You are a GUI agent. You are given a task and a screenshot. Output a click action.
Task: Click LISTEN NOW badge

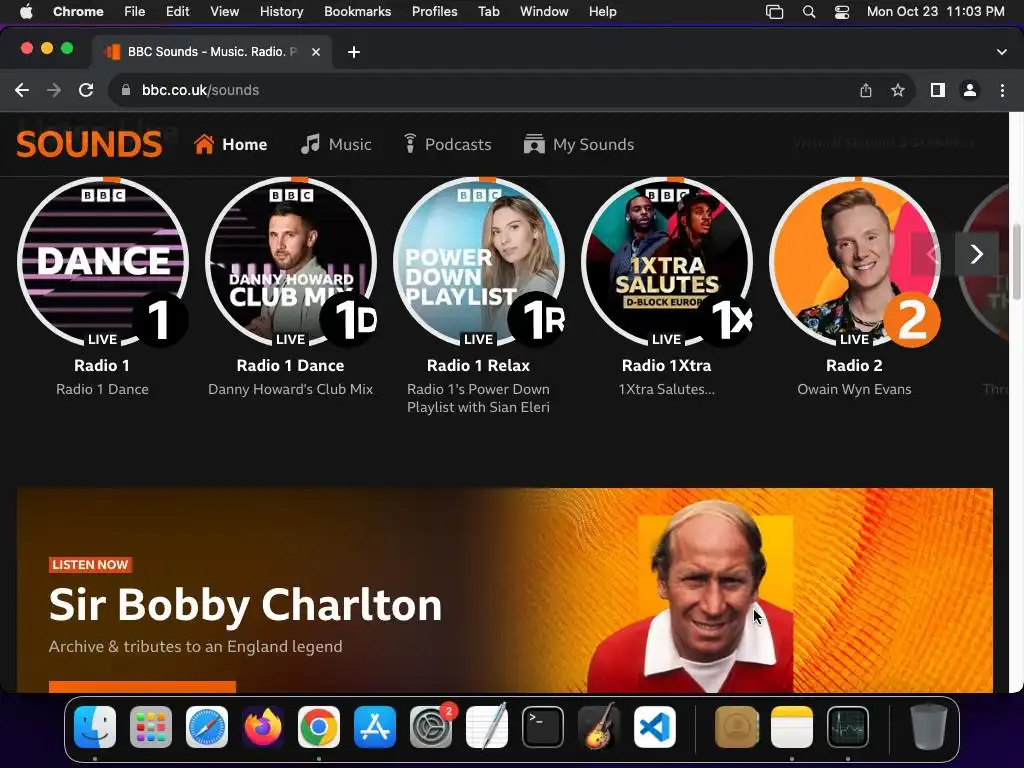click(x=90, y=565)
